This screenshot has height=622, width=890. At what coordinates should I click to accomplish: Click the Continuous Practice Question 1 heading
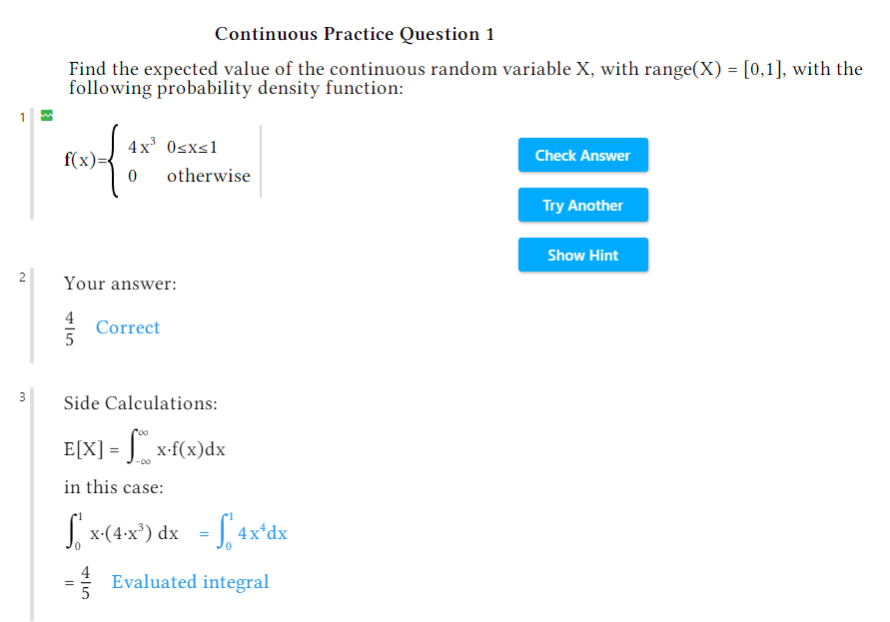click(x=355, y=34)
